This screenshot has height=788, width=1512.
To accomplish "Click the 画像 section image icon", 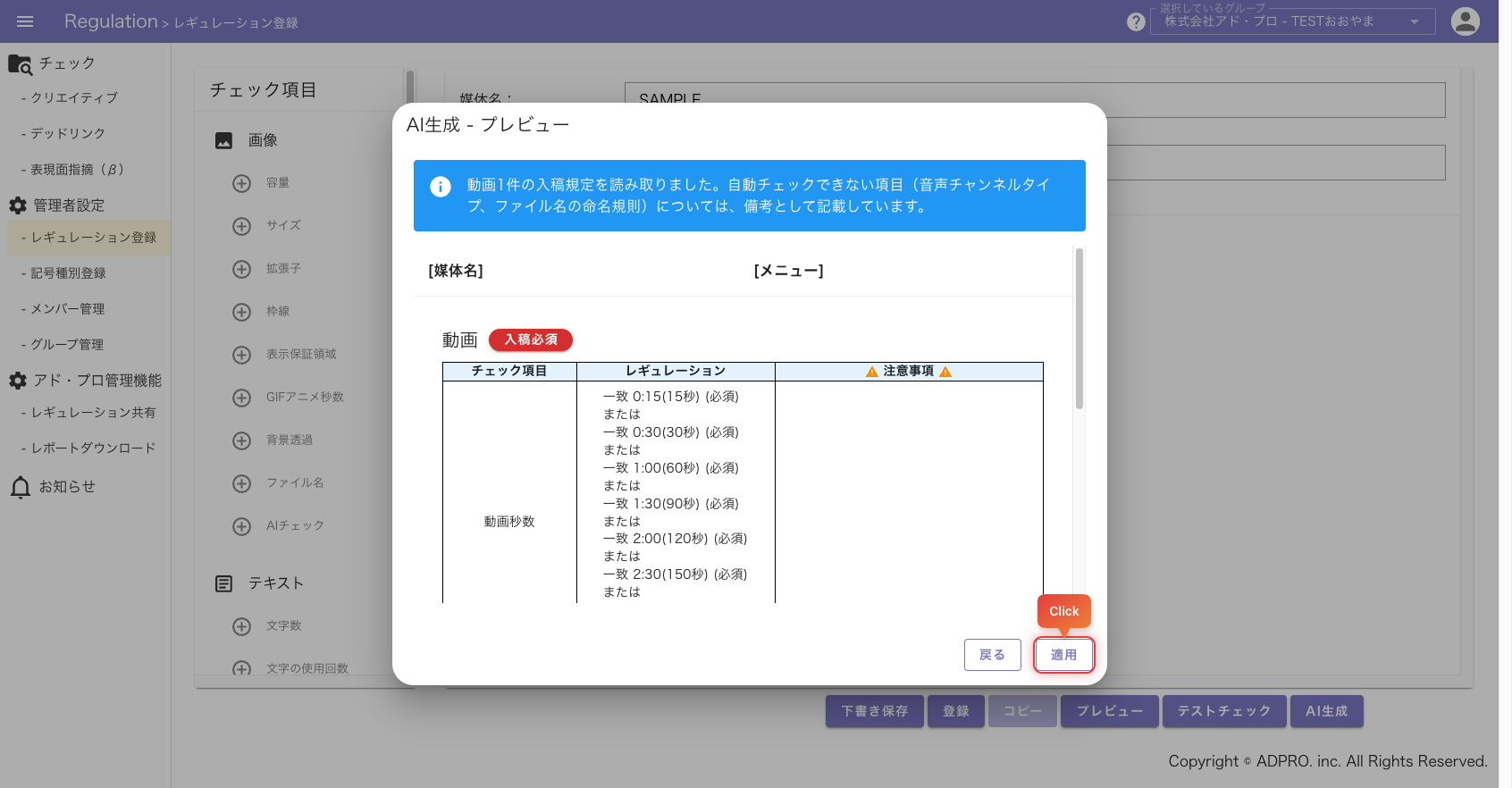I will (x=224, y=140).
